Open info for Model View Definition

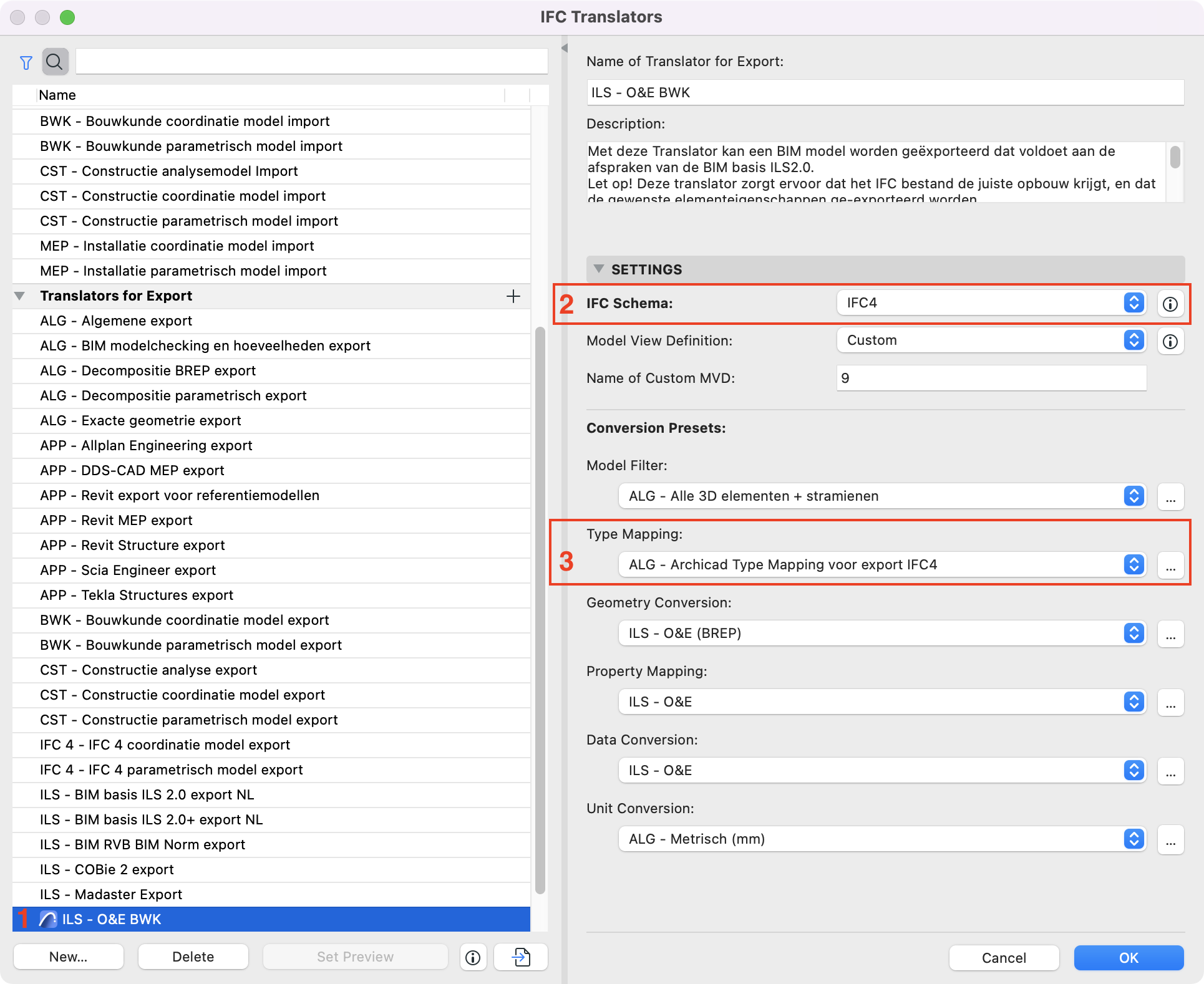(1170, 341)
